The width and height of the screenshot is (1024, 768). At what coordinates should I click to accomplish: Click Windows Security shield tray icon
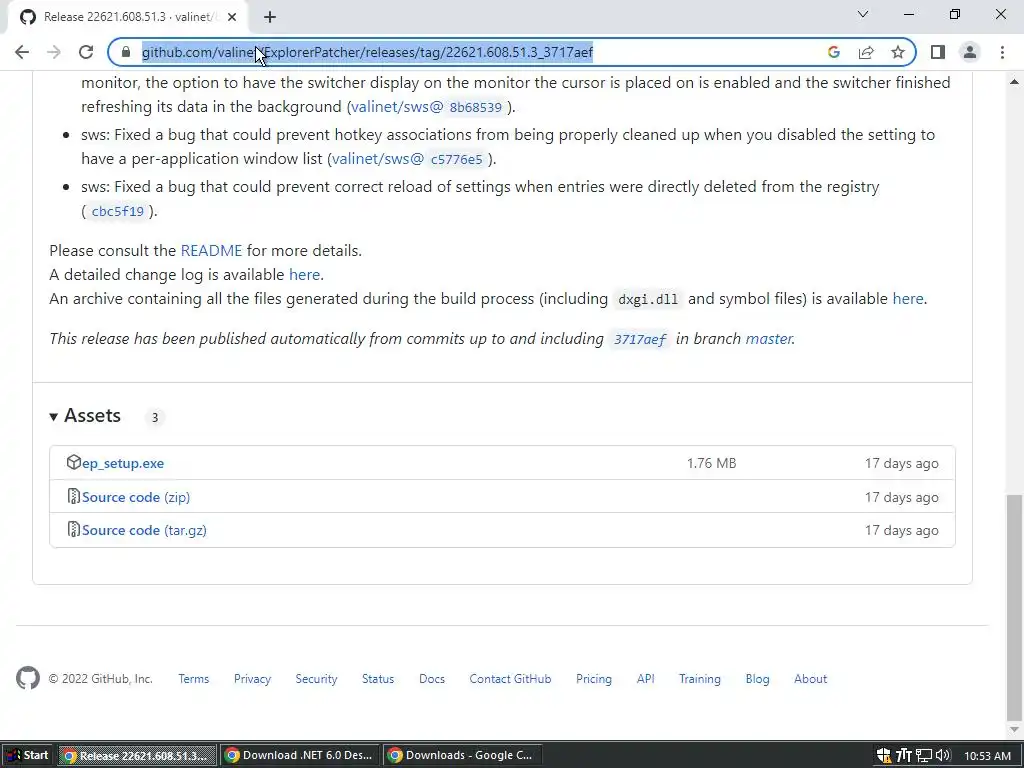(884, 756)
